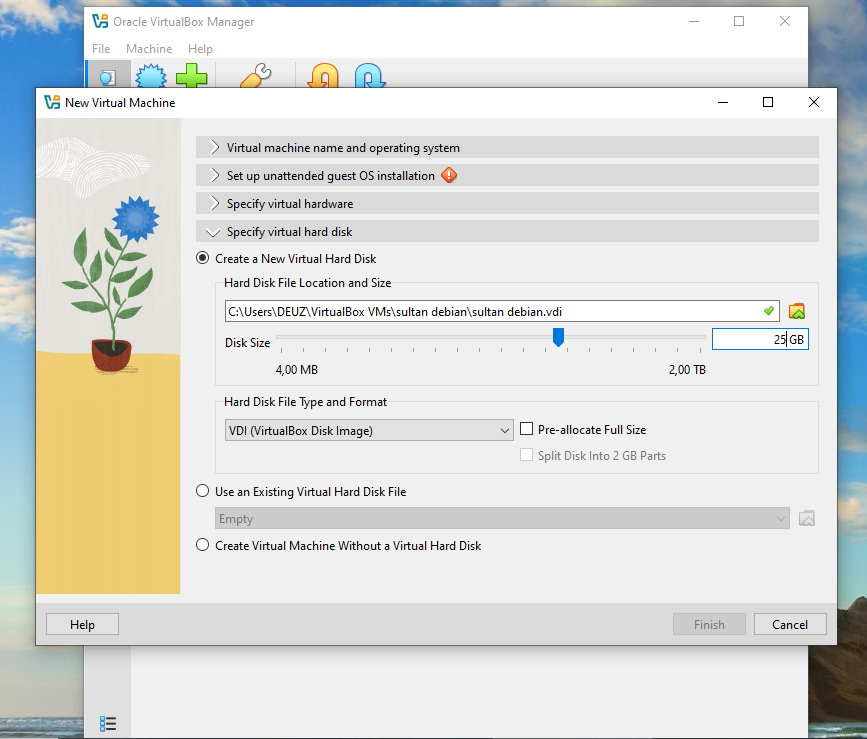Click the 4,00 MB minimum size label
The height and width of the screenshot is (739, 867).
click(297, 369)
